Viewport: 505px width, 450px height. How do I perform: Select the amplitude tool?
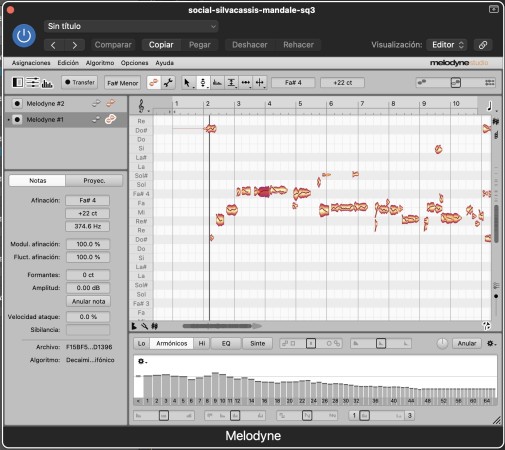point(231,83)
